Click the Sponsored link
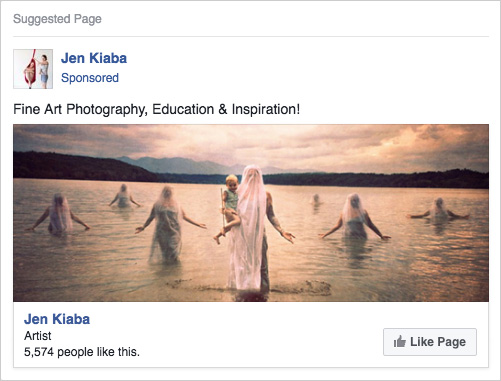The image size is (501, 381). click(90, 78)
